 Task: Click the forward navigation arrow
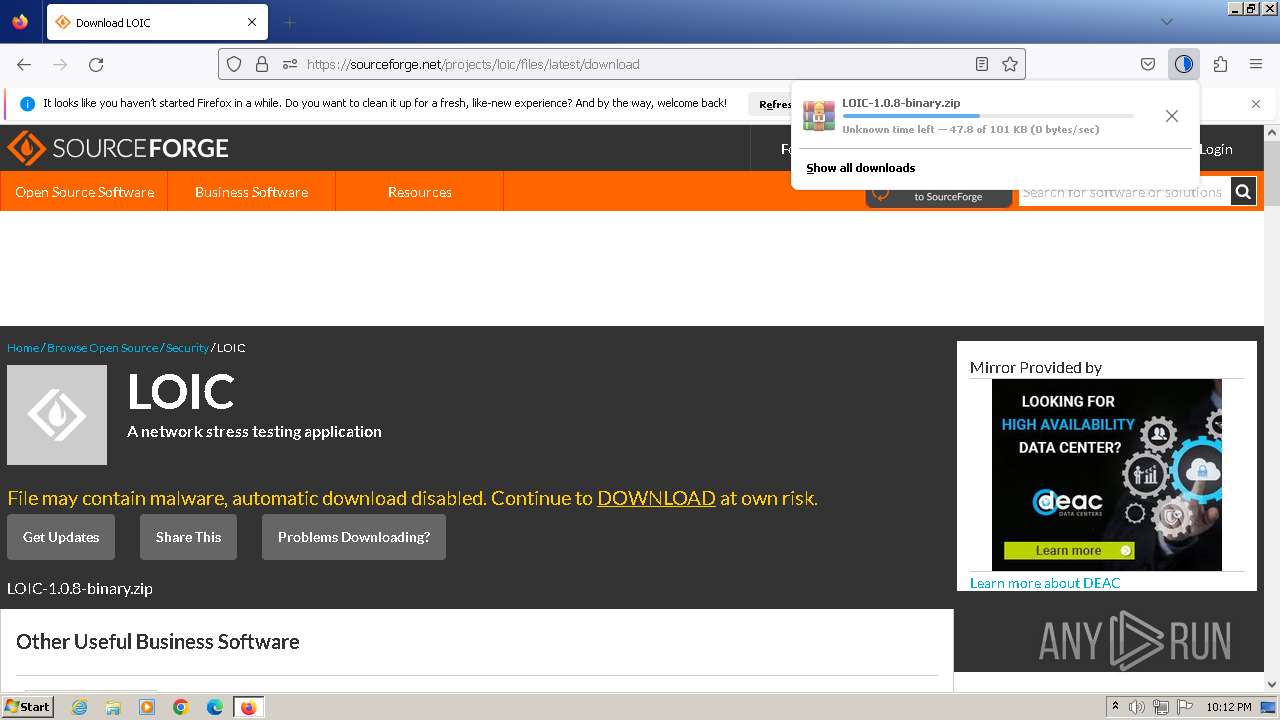(60, 64)
